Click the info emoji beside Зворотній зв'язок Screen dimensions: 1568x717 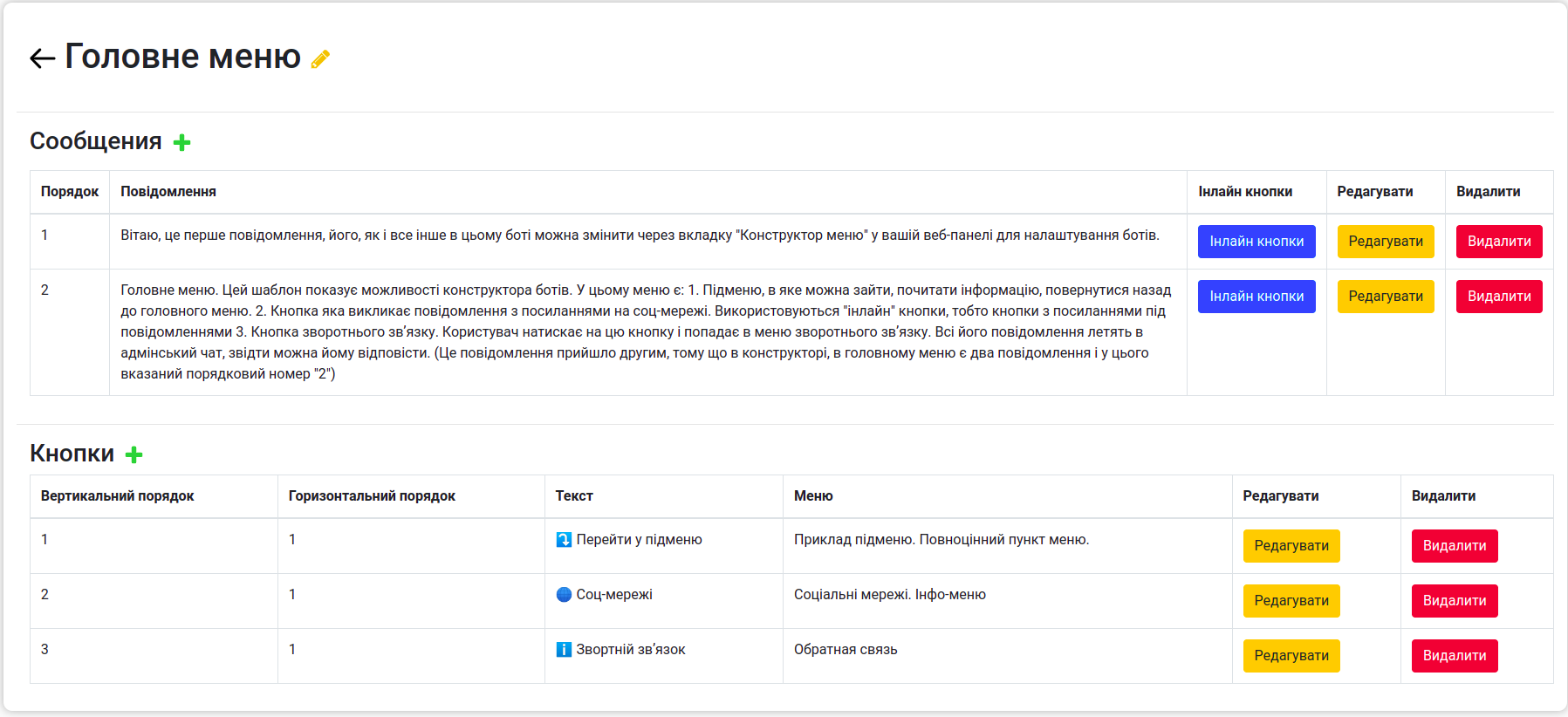click(564, 650)
